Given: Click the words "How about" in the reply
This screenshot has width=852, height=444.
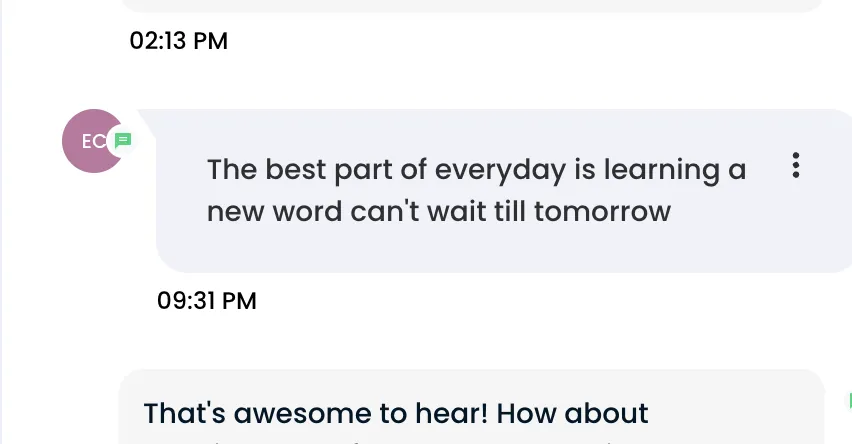Looking at the screenshot, I should coord(572,414).
